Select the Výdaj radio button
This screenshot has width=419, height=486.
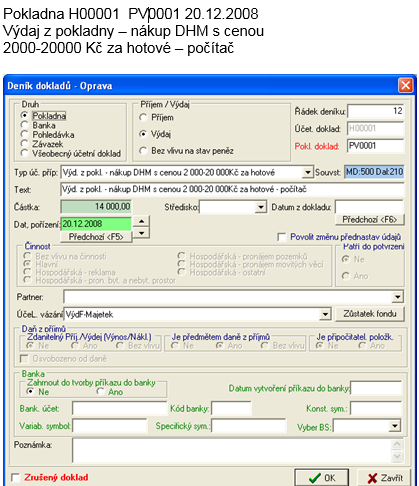click(x=143, y=134)
